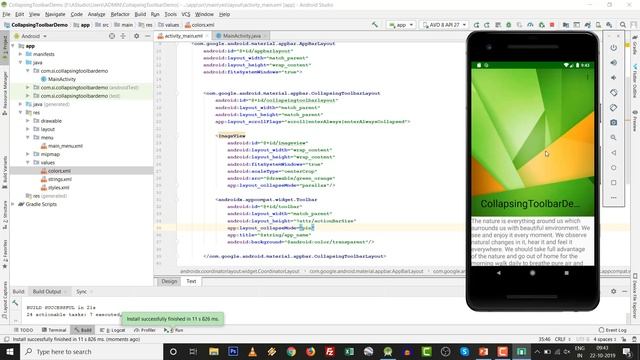Viewport: 640px width, 360px height.
Task: Click the Windows taskbar search box
Action: coord(91,351)
